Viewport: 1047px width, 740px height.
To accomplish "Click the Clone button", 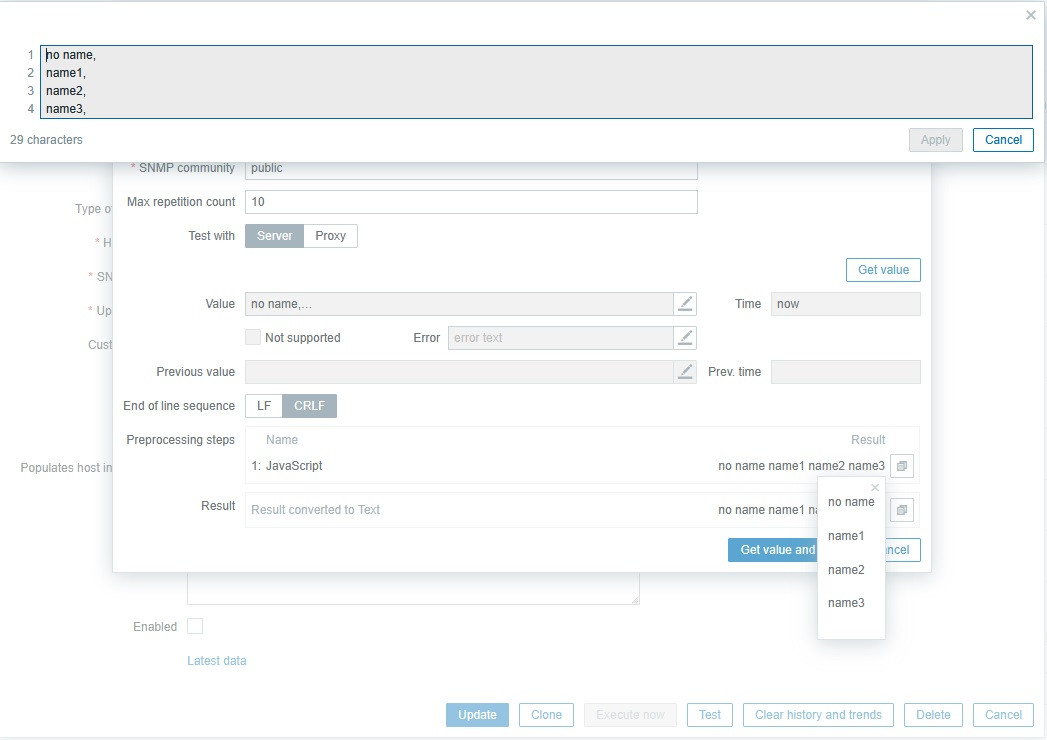I will [546, 715].
